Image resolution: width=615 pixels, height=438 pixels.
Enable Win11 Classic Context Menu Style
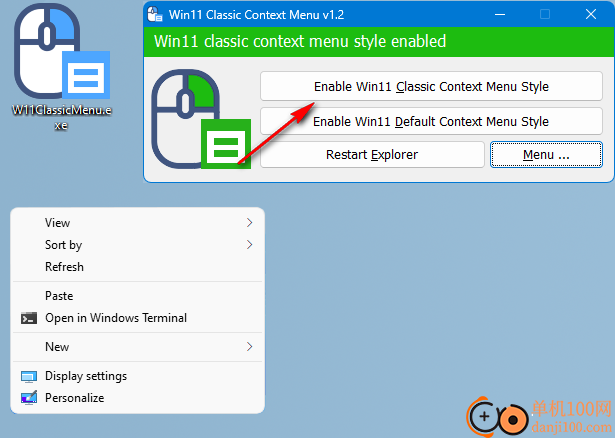pos(431,86)
